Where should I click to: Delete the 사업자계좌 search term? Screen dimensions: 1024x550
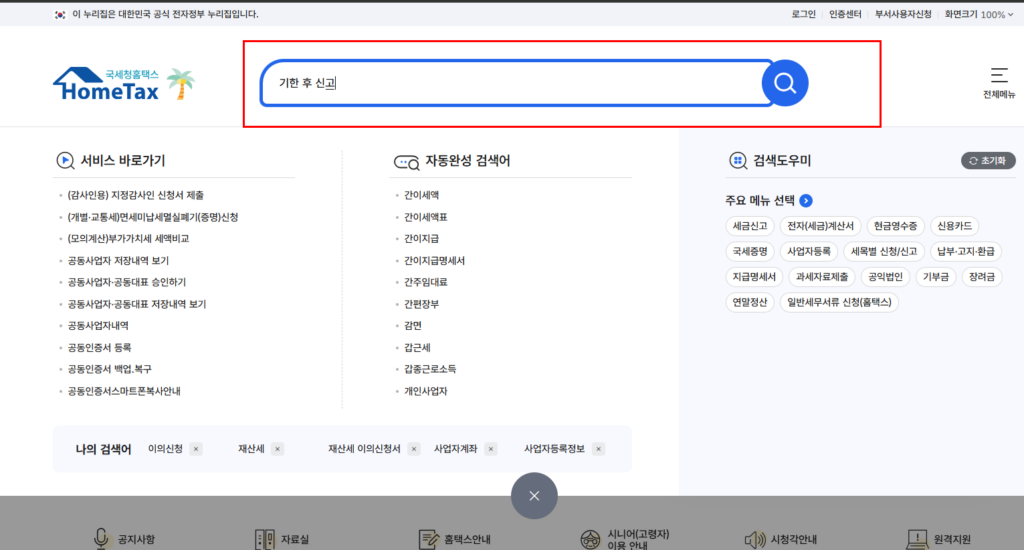click(x=491, y=449)
